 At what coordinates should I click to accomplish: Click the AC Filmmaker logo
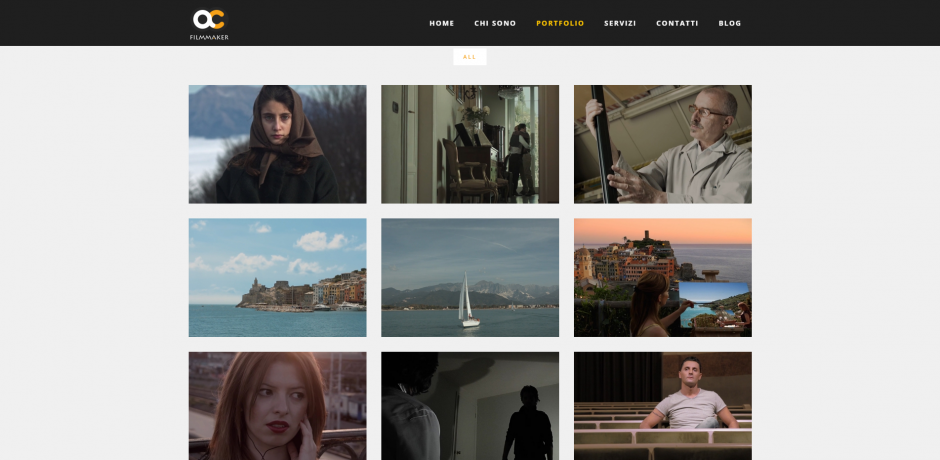209,19
